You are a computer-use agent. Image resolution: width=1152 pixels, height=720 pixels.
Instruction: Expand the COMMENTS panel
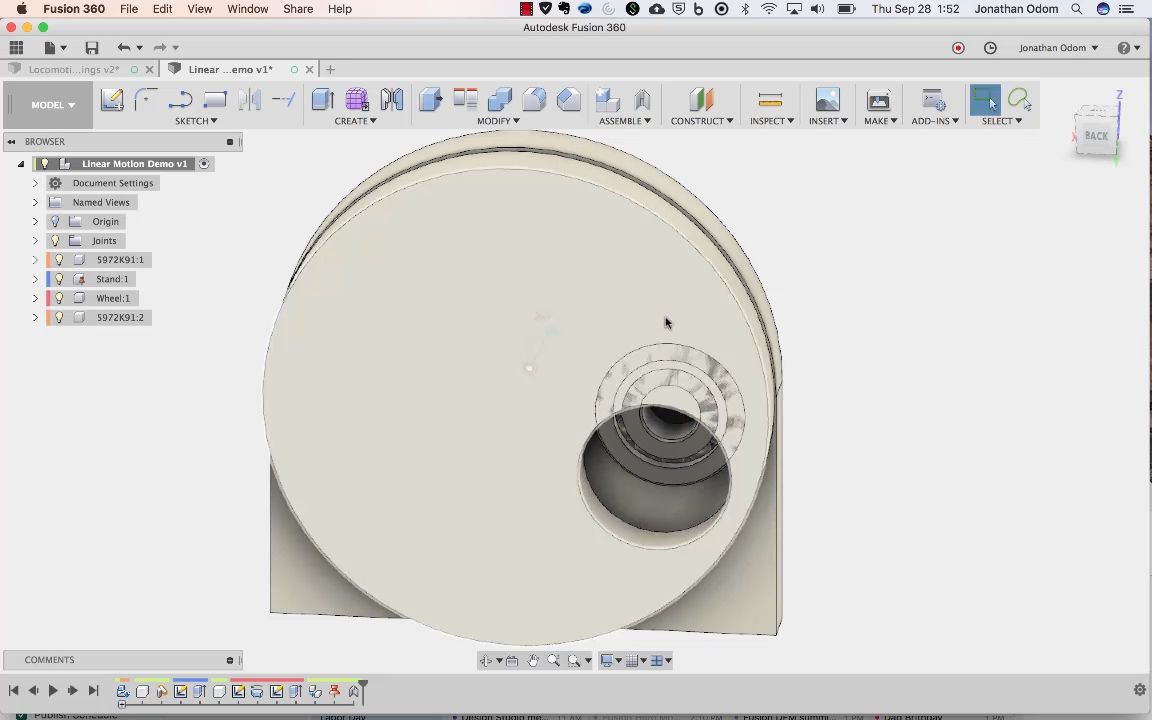click(230, 660)
